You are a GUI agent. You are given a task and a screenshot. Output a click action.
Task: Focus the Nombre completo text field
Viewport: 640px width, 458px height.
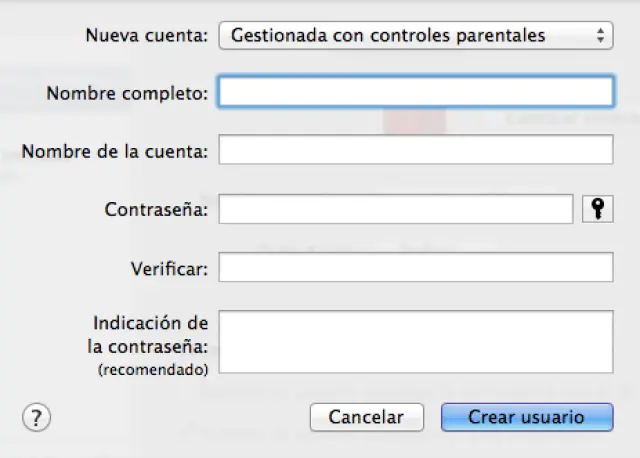(x=415, y=92)
